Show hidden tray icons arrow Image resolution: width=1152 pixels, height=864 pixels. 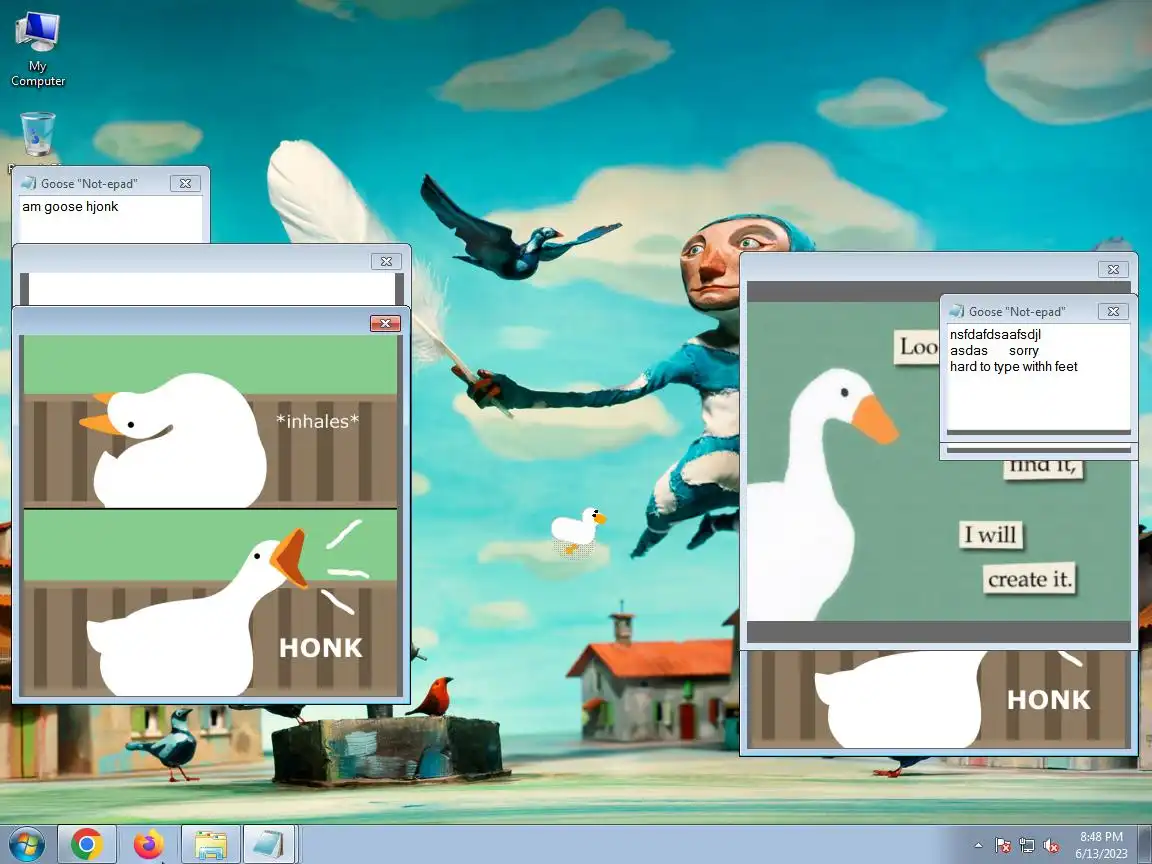[979, 846]
